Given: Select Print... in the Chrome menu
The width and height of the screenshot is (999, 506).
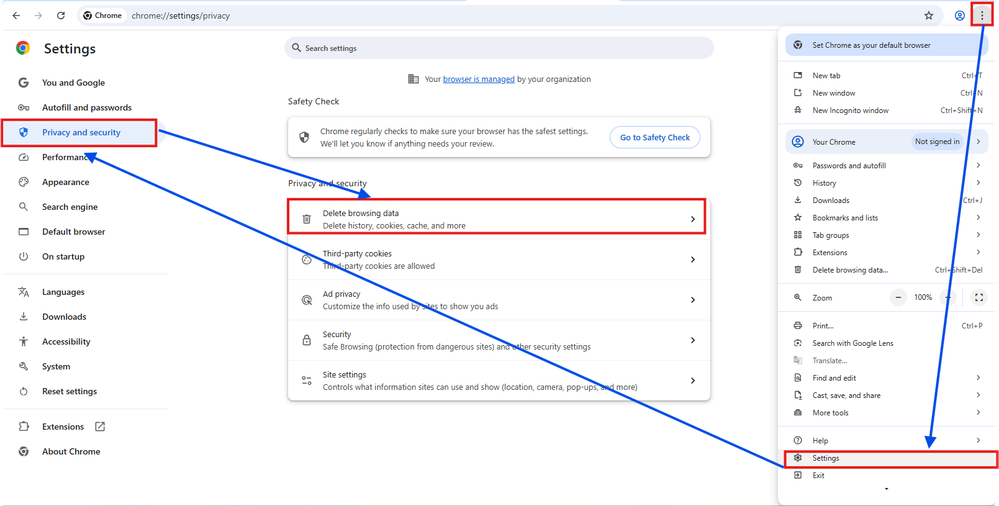Looking at the screenshot, I should click(888, 326).
